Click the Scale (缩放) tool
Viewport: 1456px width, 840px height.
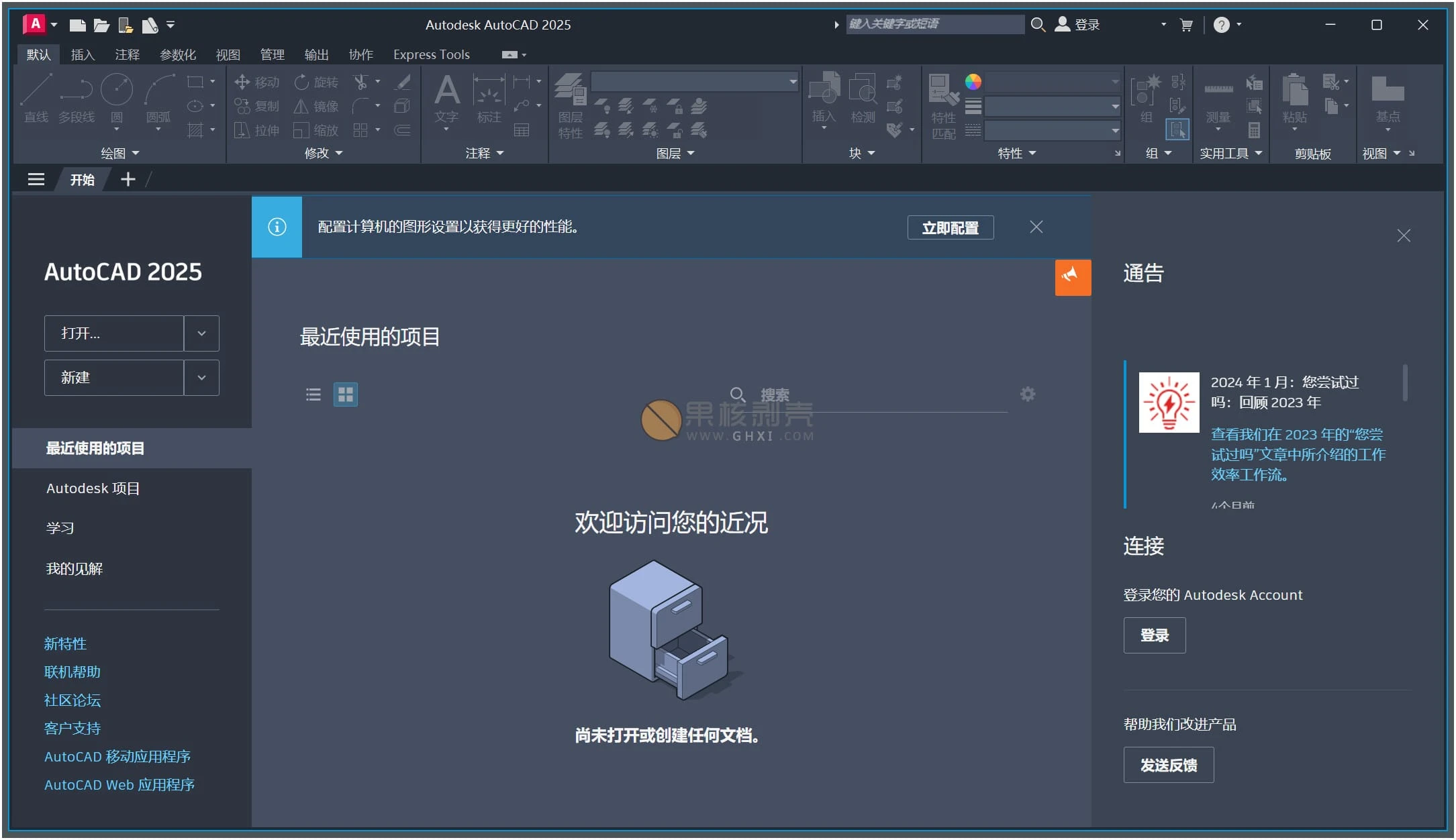click(x=316, y=130)
